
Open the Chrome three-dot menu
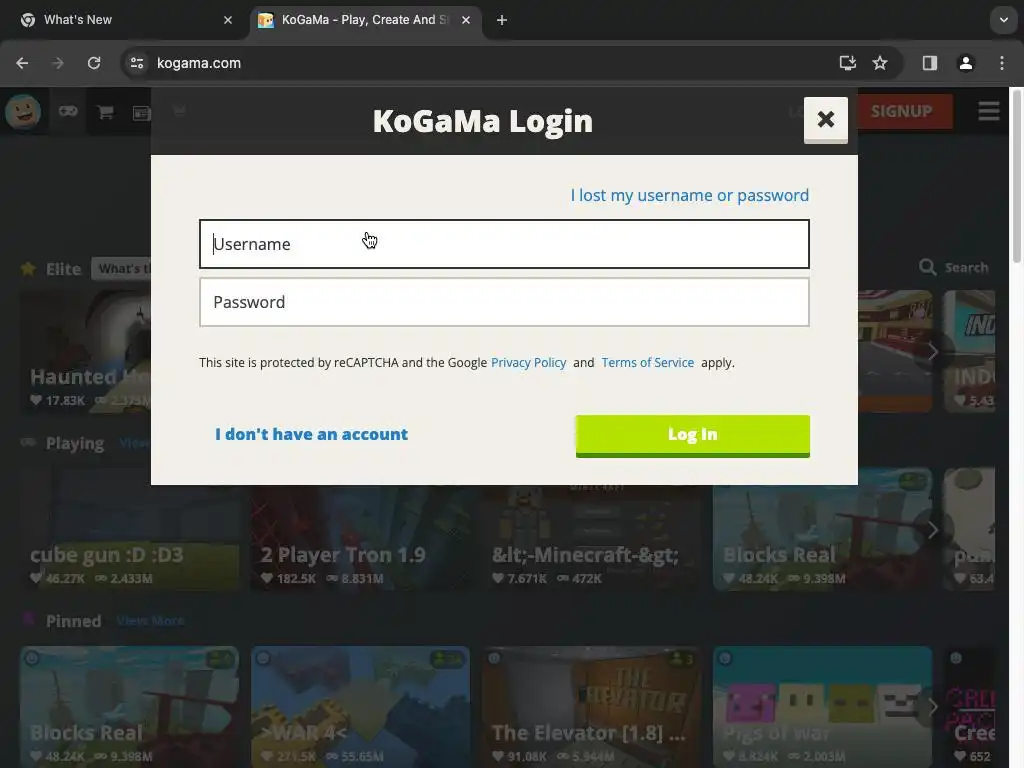click(1002, 63)
